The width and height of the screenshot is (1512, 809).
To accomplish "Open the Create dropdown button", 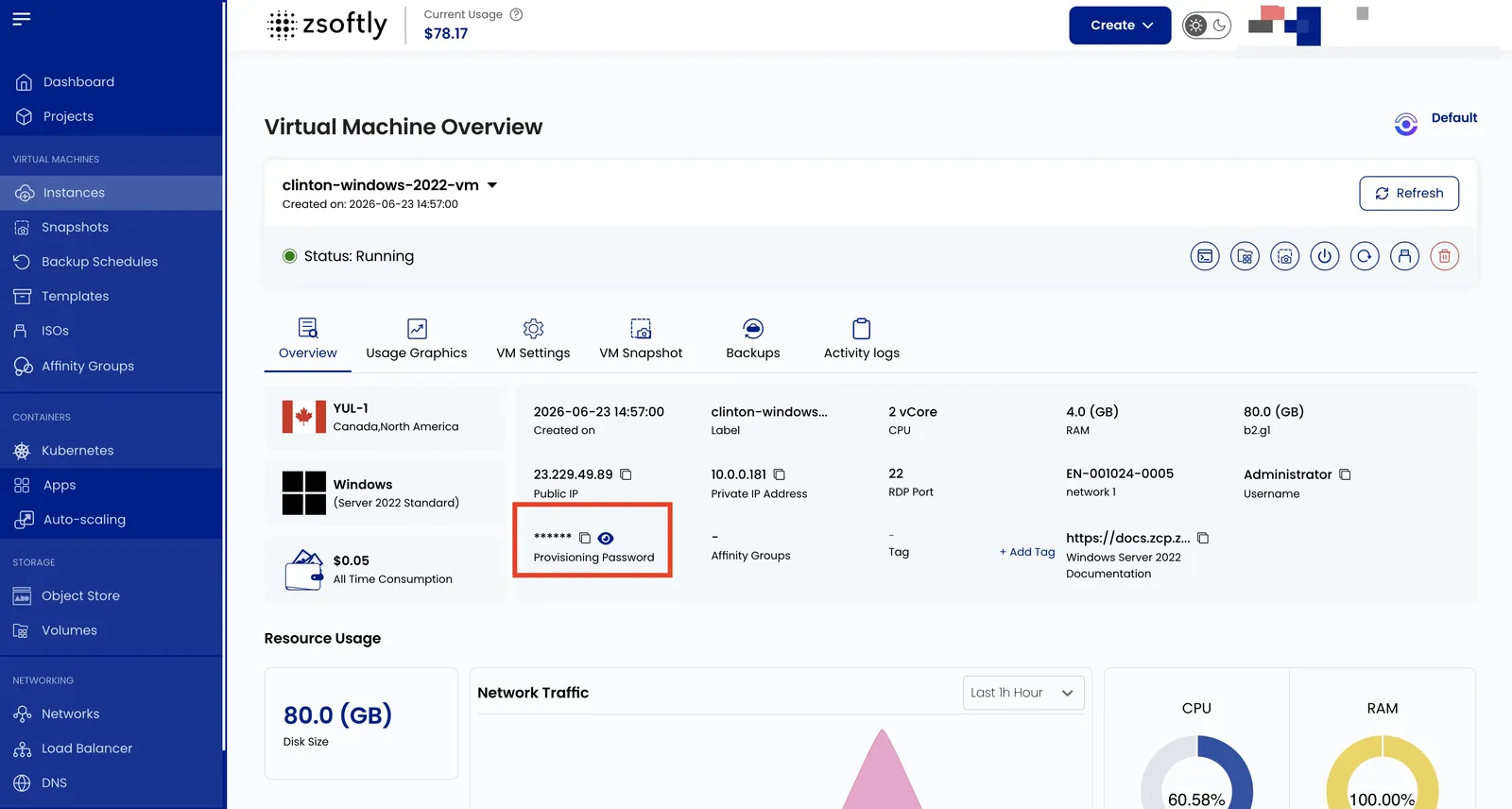I will point(1120,26).
